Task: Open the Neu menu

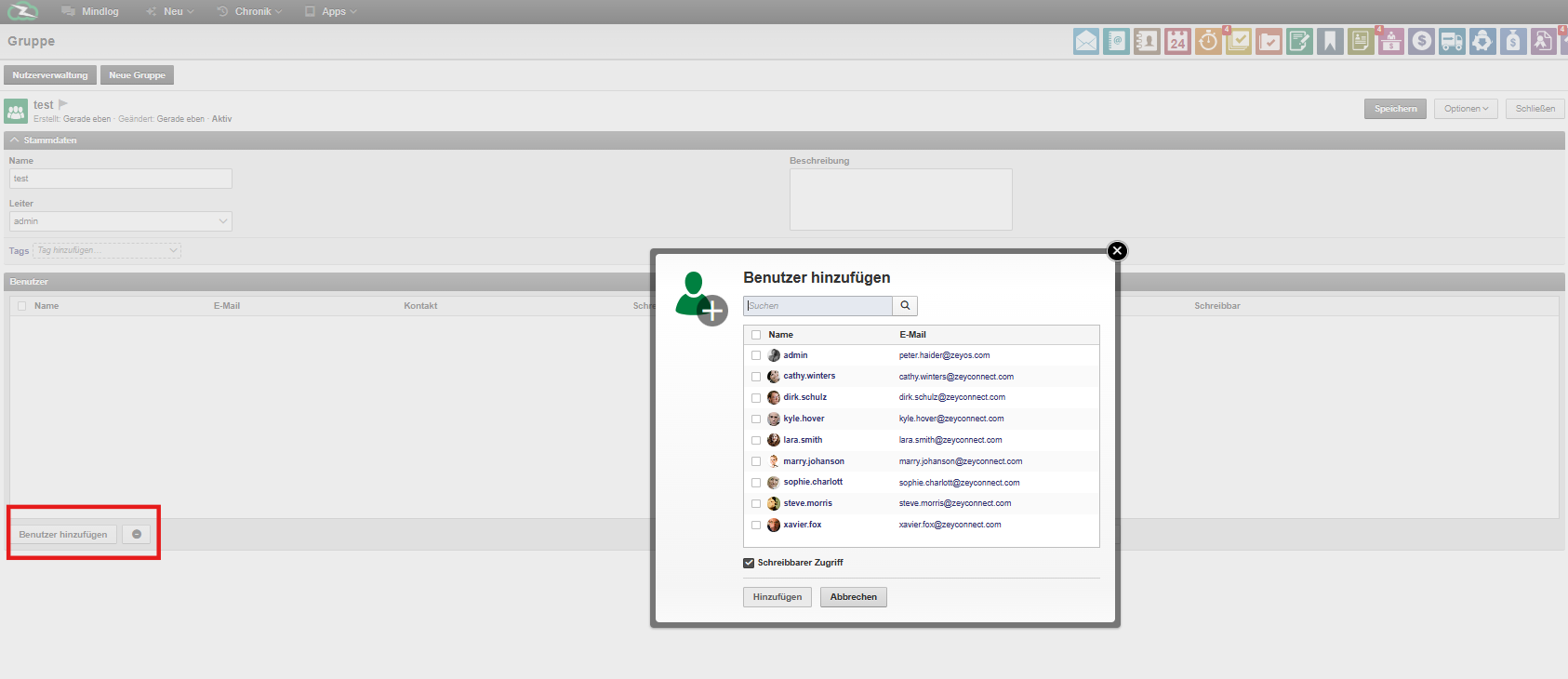Action: tap(172, 11)
